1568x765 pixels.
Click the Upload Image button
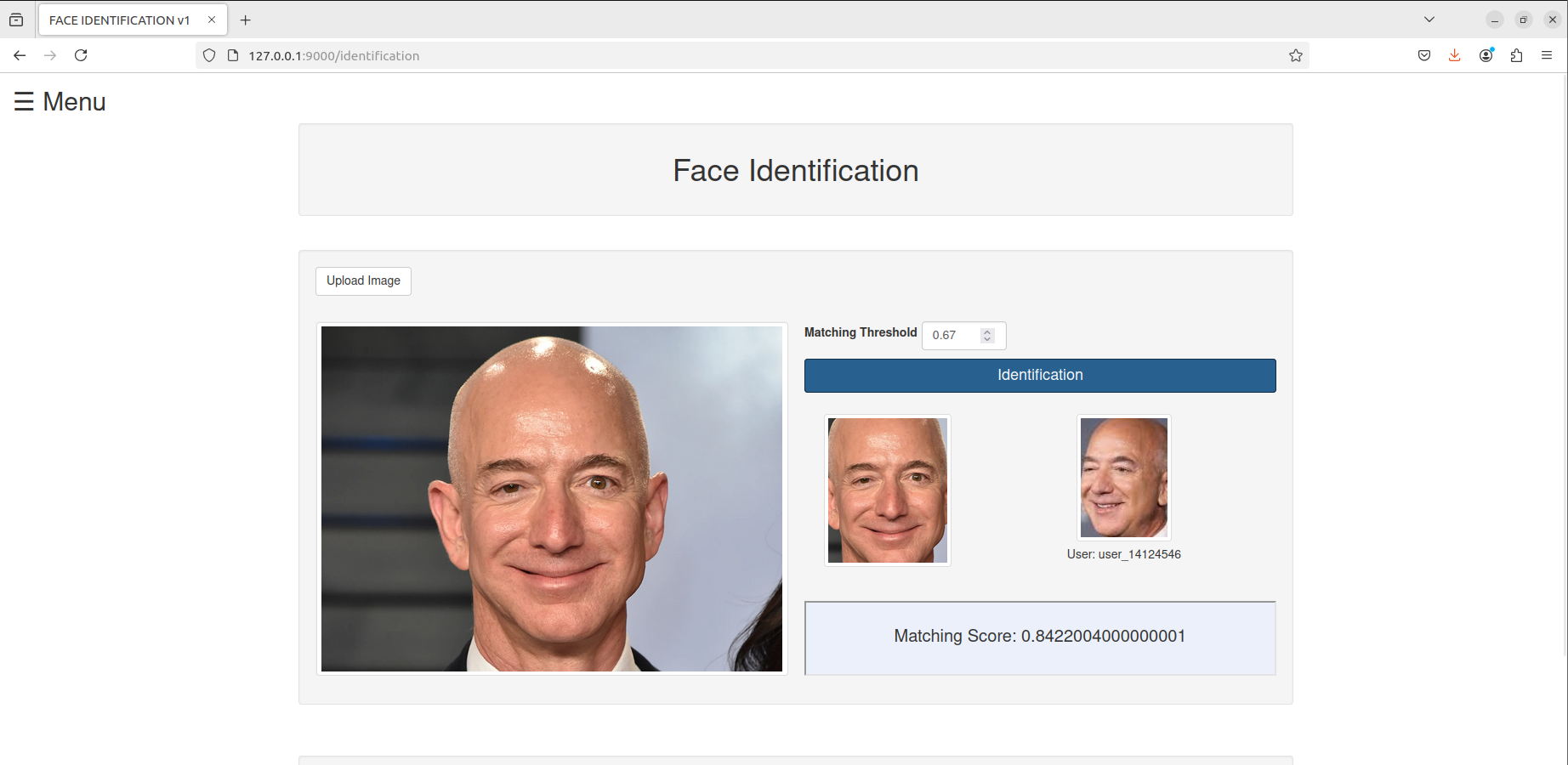tap(363, 280)
